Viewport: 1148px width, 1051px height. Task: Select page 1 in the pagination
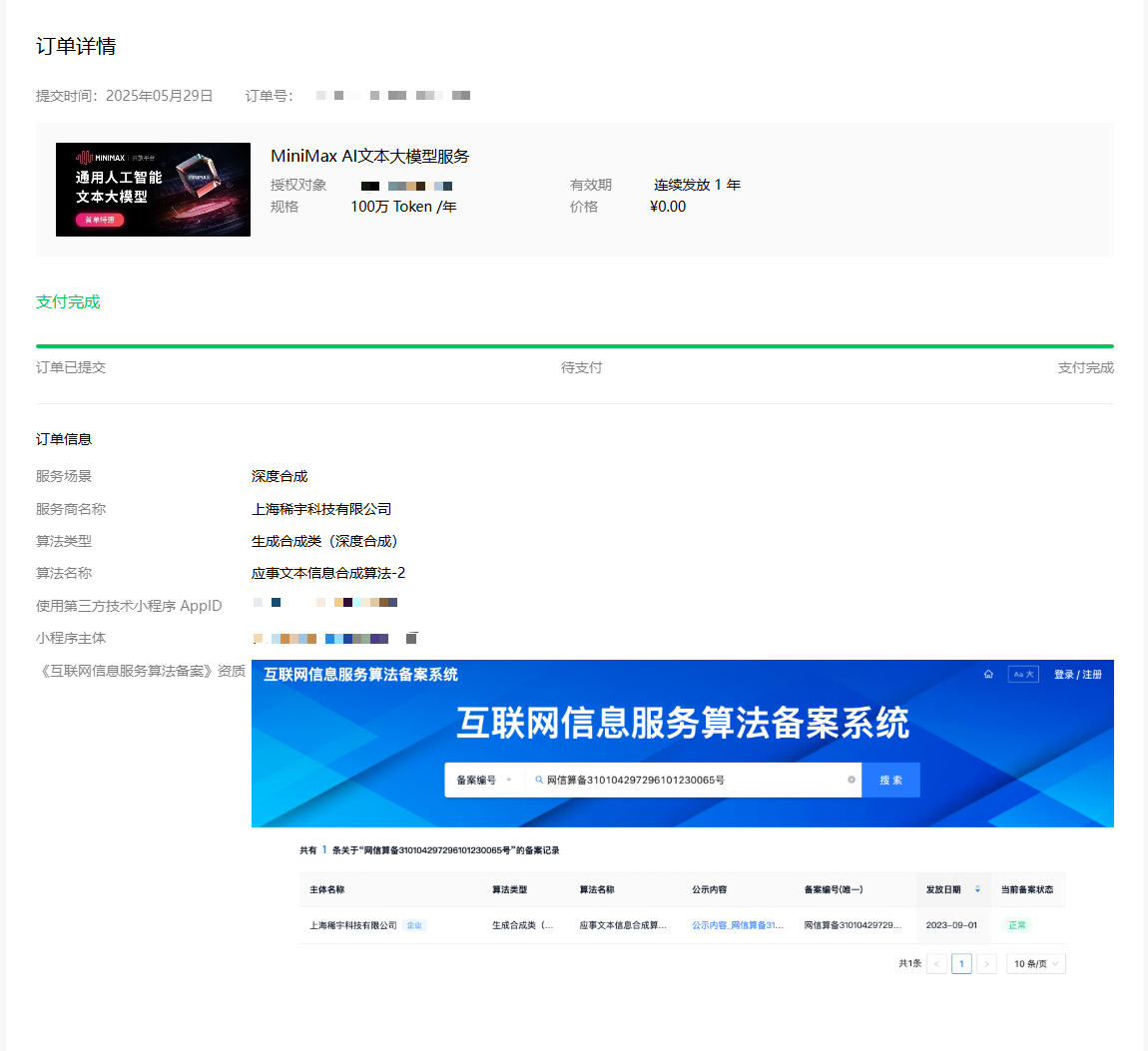click(961, 963)
